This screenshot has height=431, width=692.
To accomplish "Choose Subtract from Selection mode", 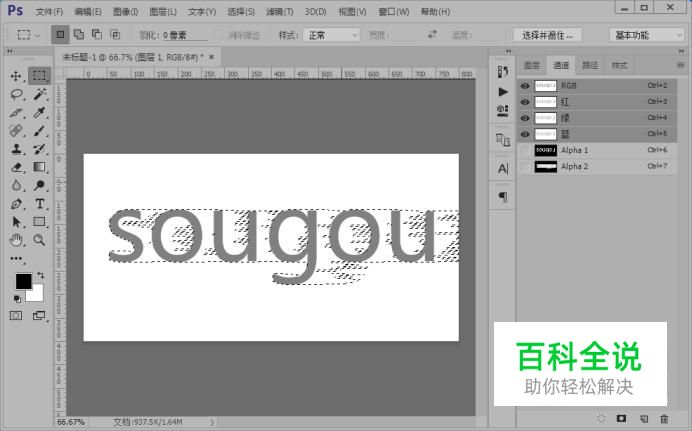I will click(x=97, y=34).
